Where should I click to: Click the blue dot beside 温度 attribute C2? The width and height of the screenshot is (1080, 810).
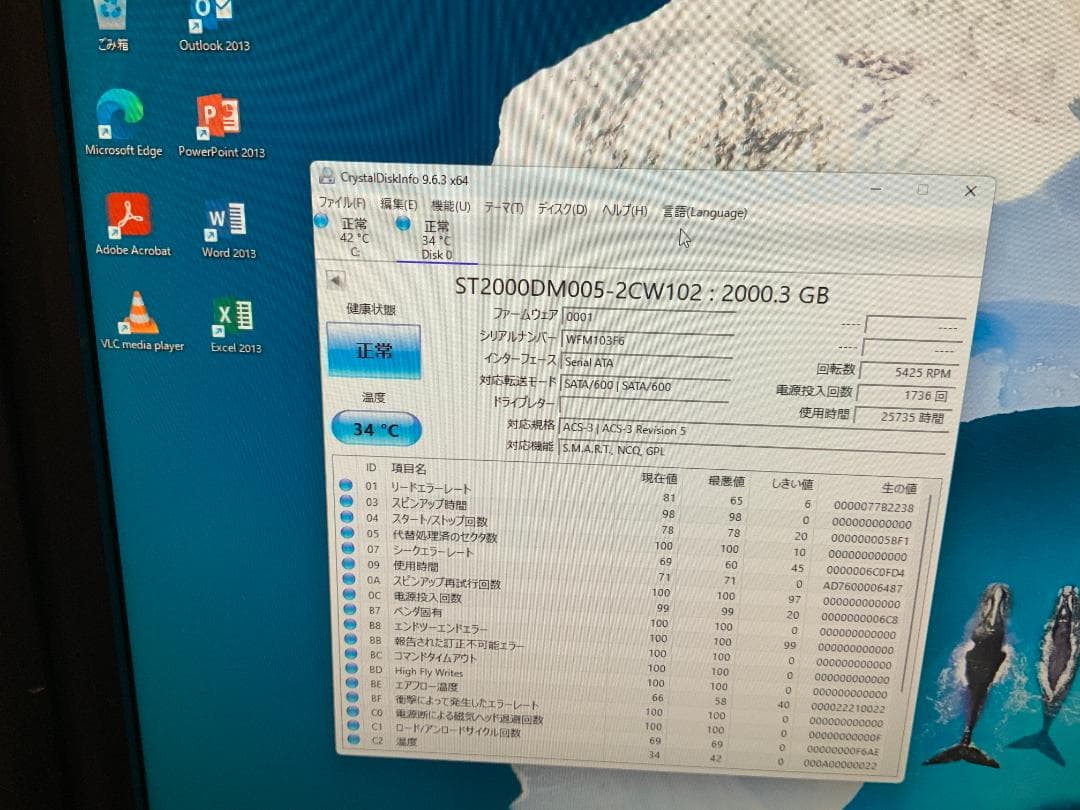[352, 741]
